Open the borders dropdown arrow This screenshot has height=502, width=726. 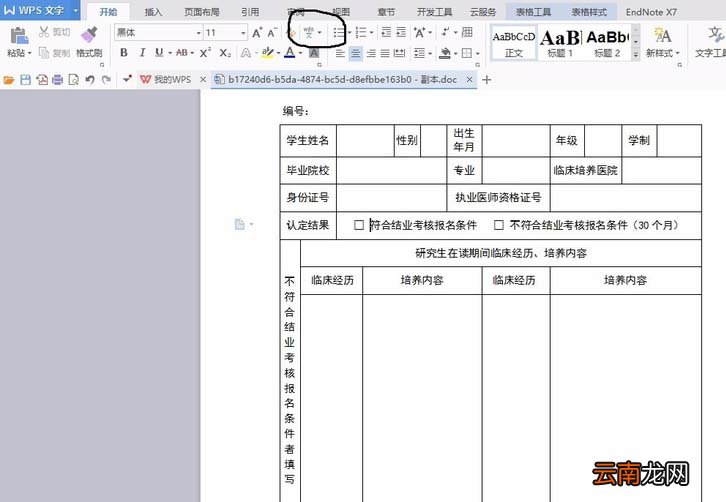click(x=477, y=54)
